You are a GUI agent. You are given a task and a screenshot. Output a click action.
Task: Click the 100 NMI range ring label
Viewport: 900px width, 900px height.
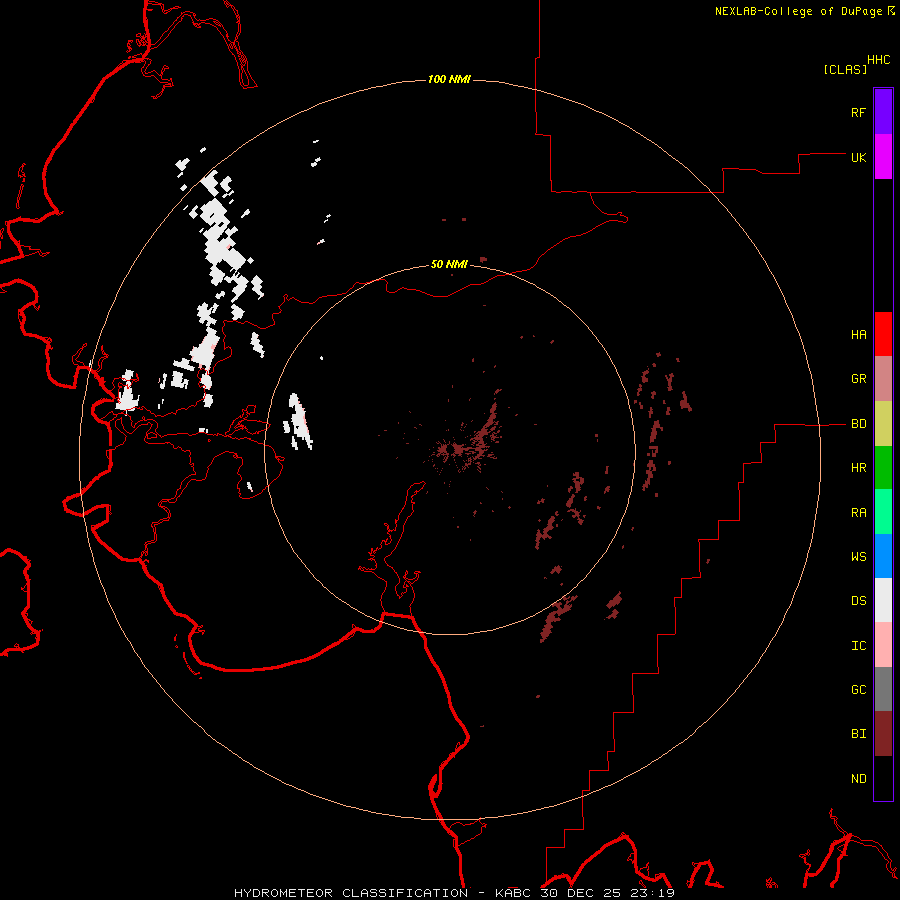(x=449, y=79)
